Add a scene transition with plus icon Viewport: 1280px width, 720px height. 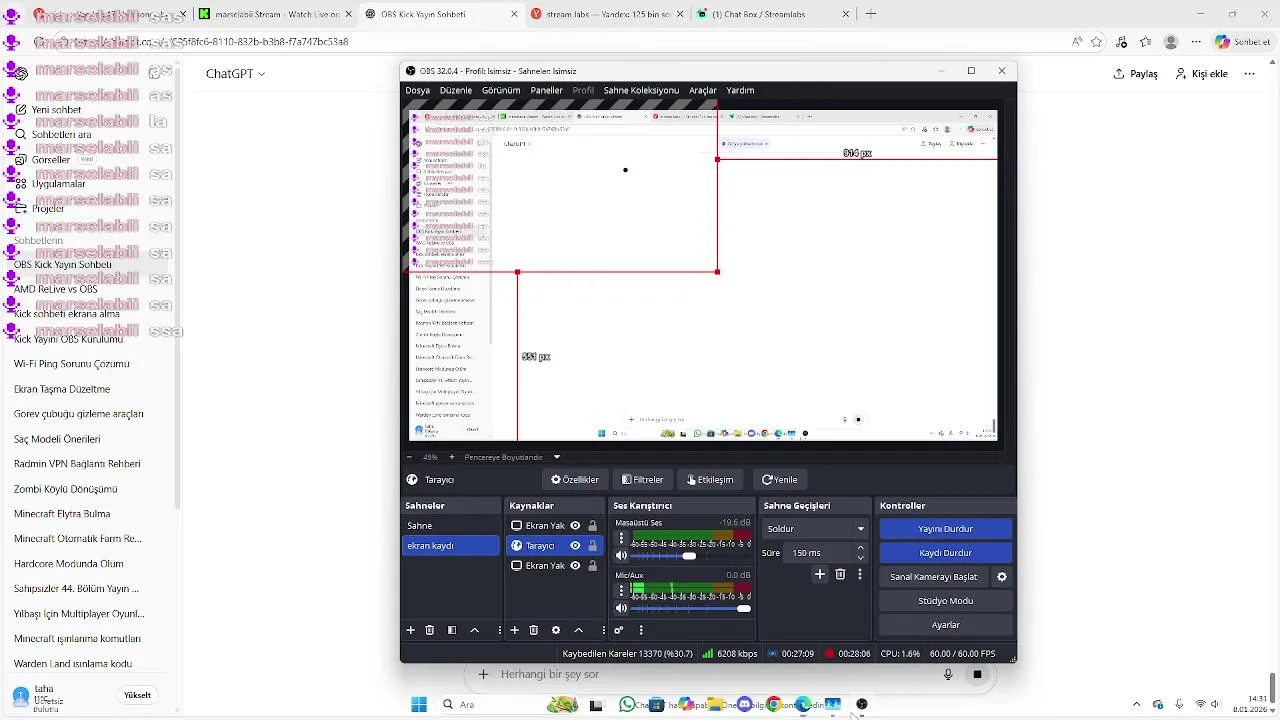pos(820,574)
